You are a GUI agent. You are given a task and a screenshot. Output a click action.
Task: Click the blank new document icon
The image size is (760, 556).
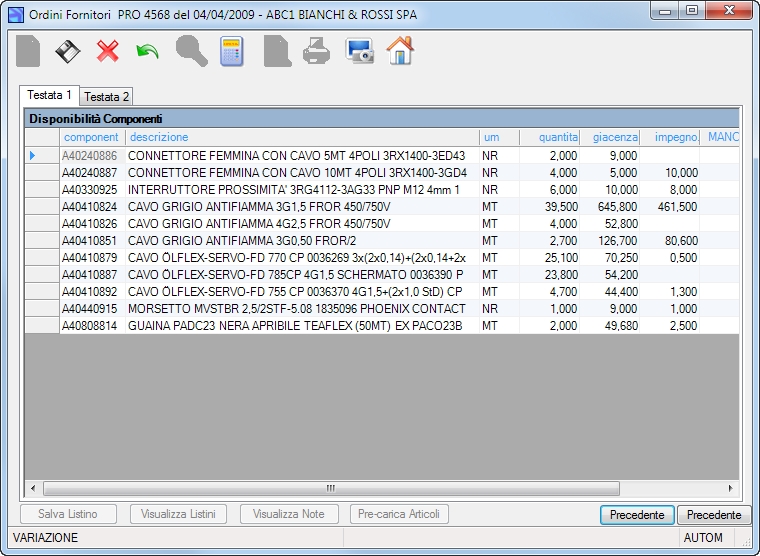tap(28, 51)
